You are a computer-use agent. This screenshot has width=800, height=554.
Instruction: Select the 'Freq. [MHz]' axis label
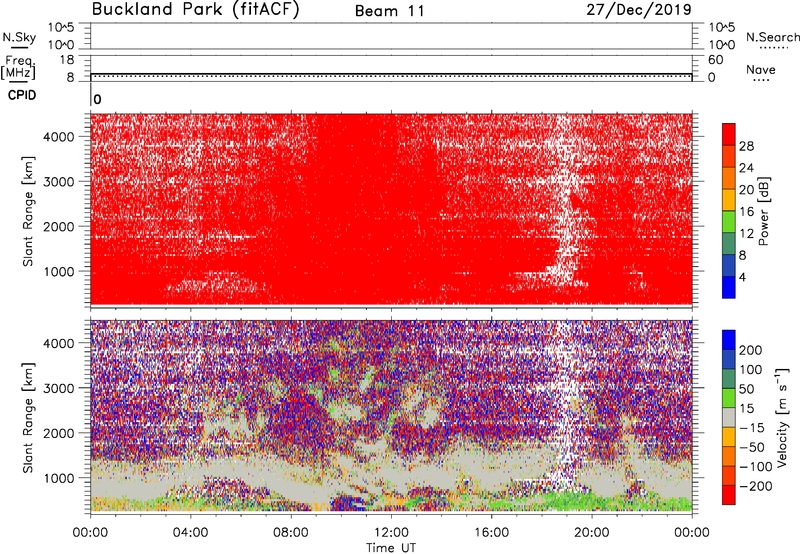[18, 67]
